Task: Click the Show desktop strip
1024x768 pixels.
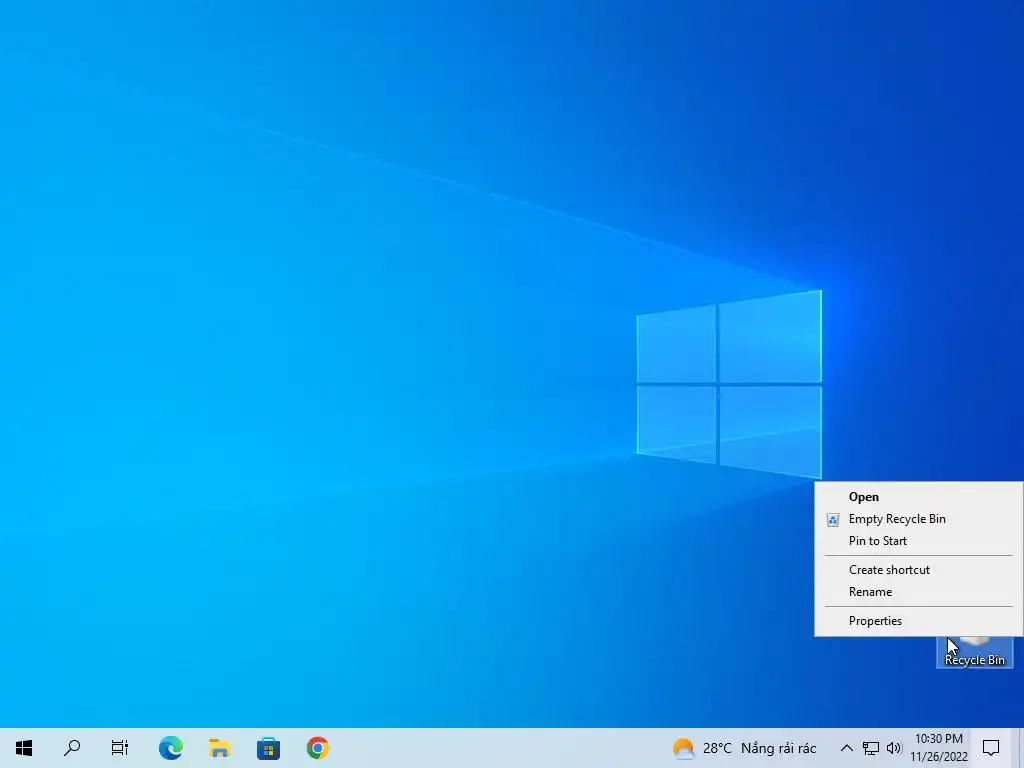Action: (1019, 748)
